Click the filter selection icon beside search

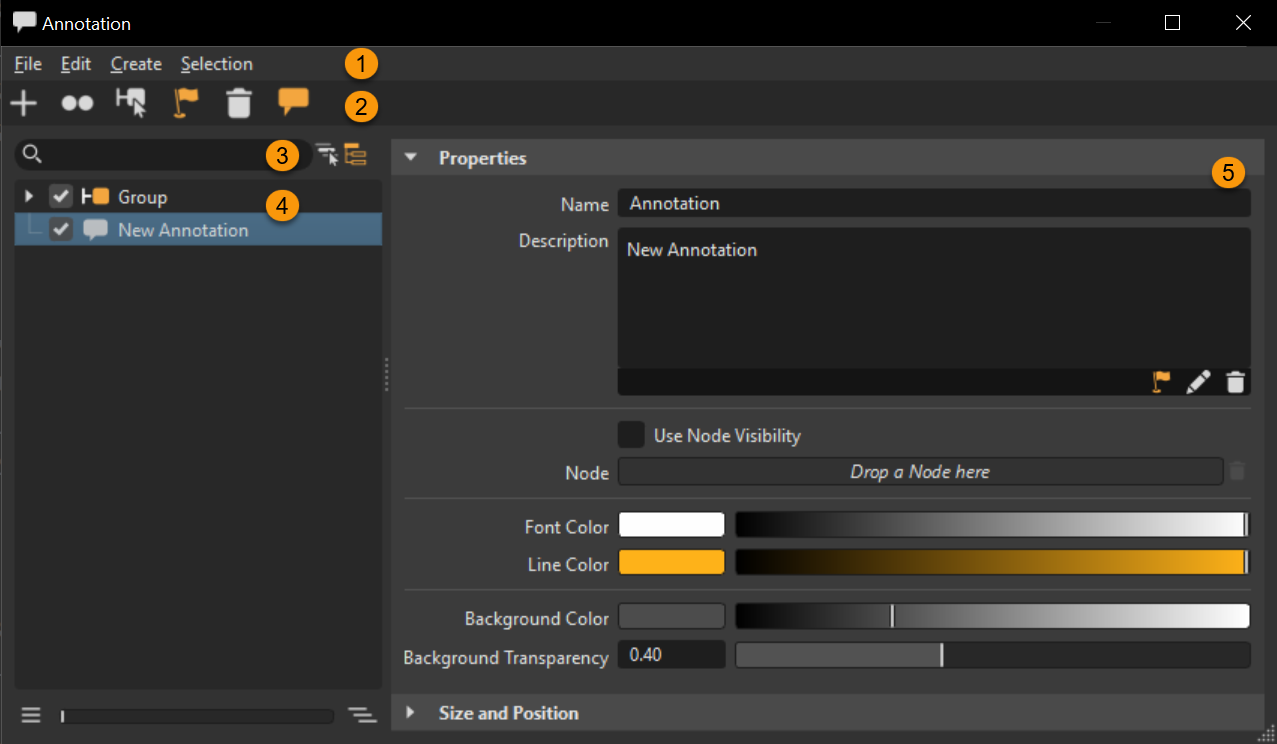pos(327,154)
